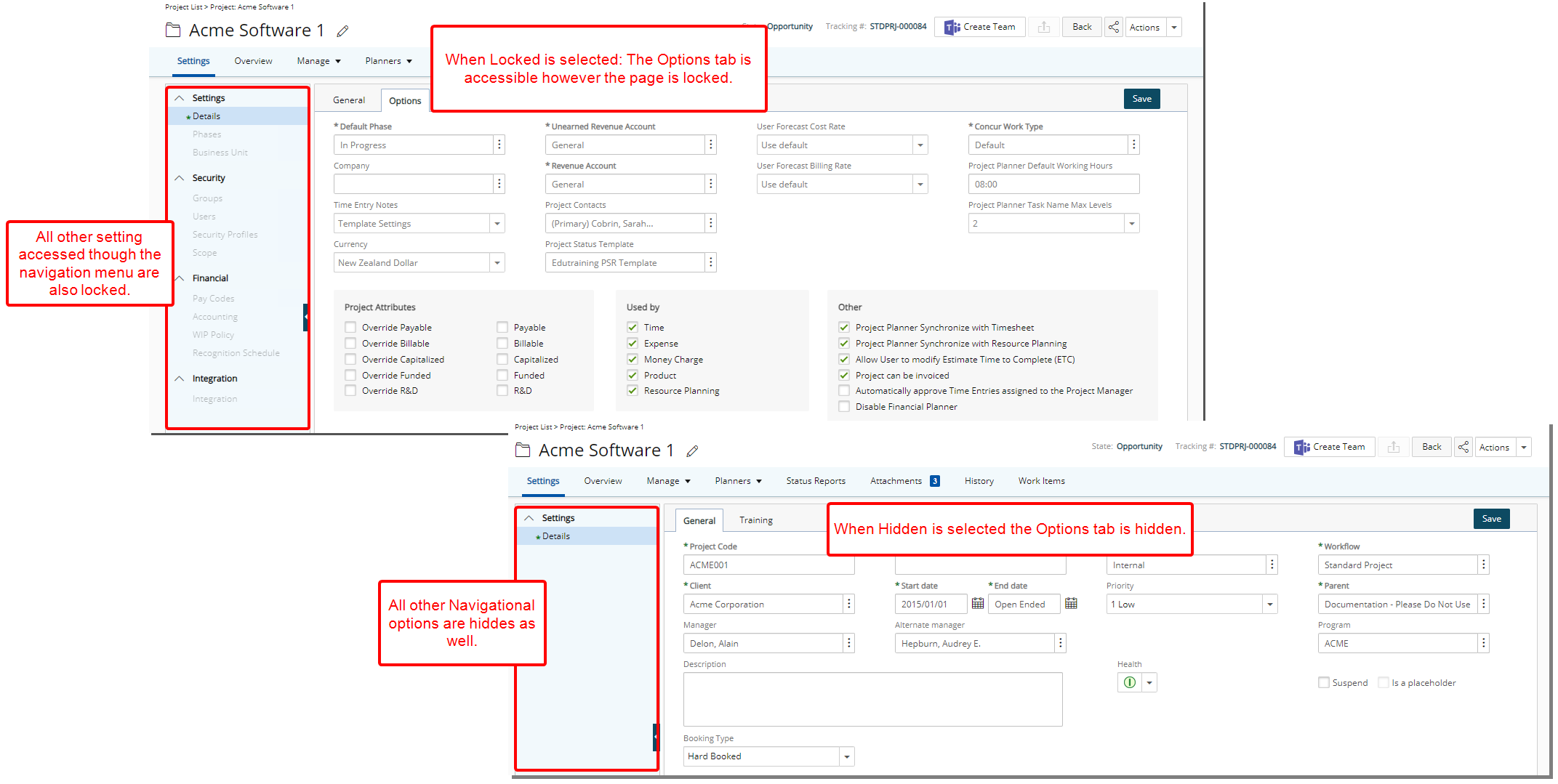Open the Workflow field picker menu
The image size is (1558, 784).
tap(1483, 565)
